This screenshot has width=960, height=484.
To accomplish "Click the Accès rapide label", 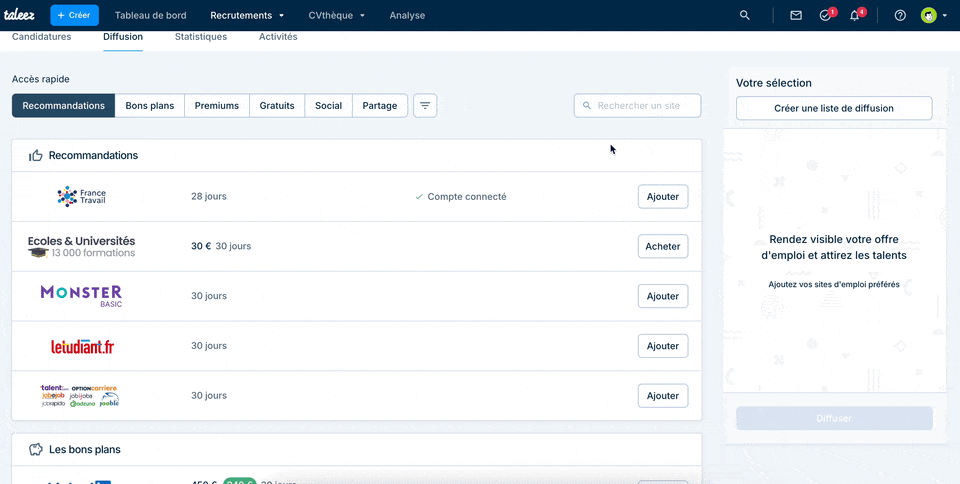I will (41, 79).
